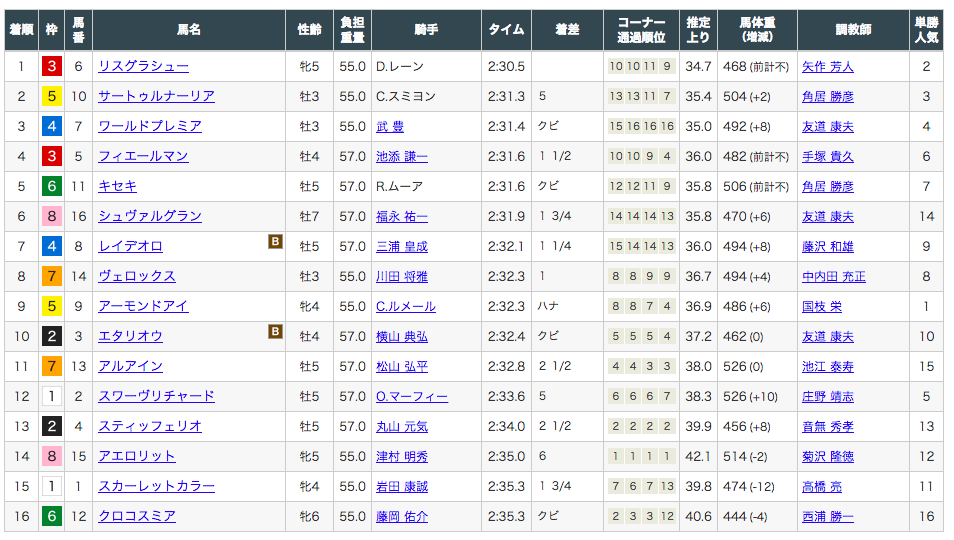Image resolution: width=954 pixels, height=540 pixels.
Task: Open jockey 藤岡 佑介 link
Action: [x=402, y=516]
